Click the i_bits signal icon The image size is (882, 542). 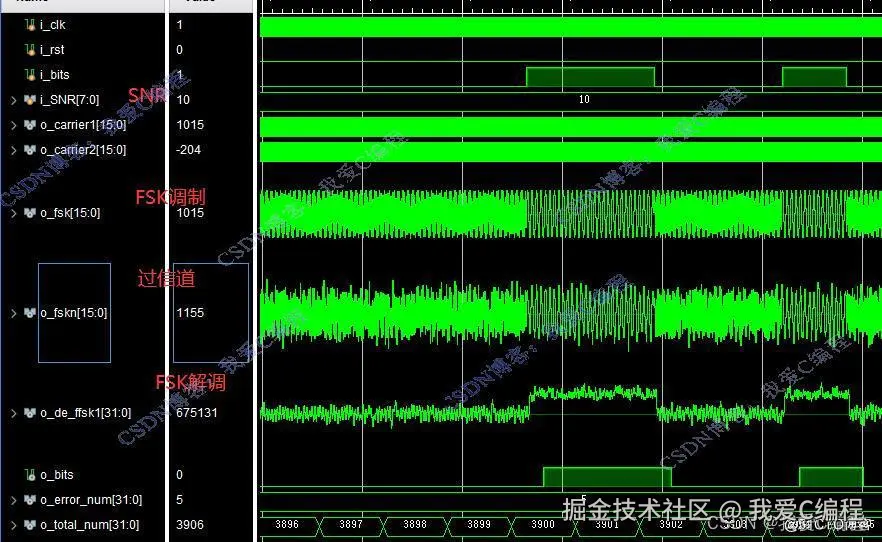(30, 74)
